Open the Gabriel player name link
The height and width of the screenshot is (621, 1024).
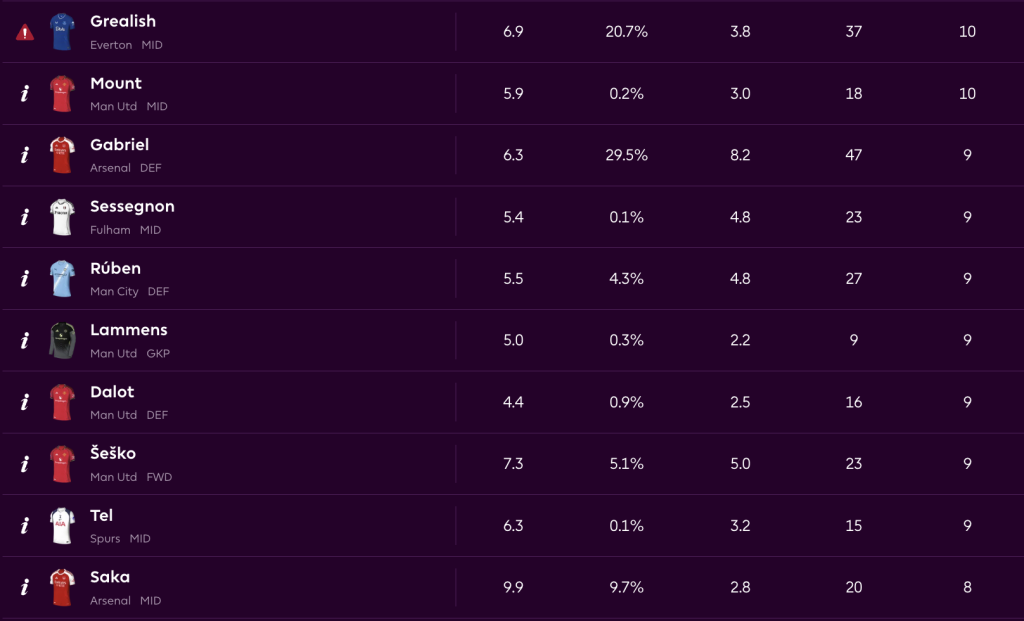pos(119,145)
